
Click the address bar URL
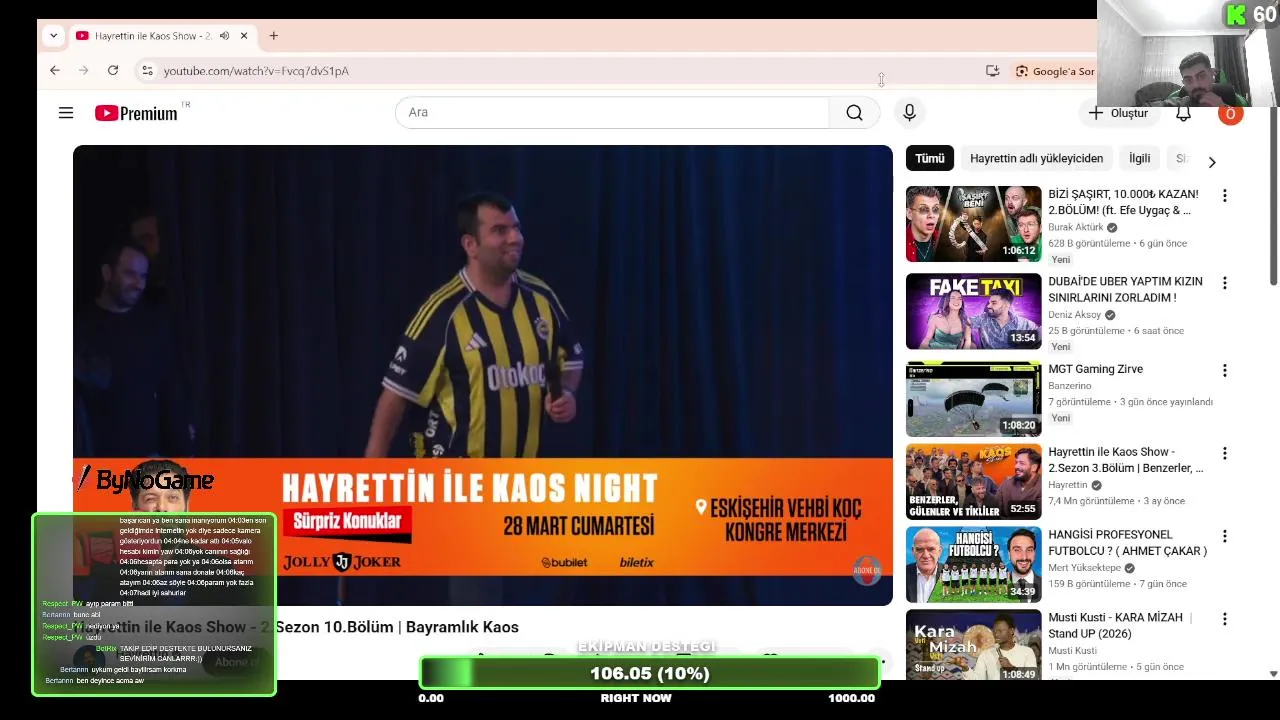point(256,71)
